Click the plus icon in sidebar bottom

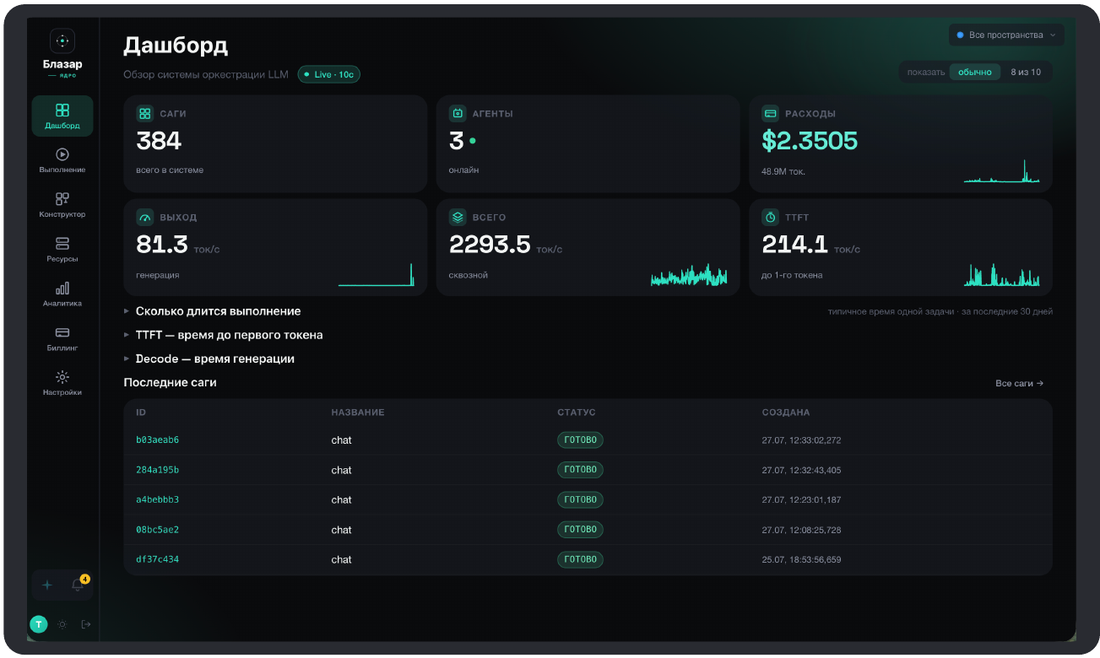pyautogui.click(x=47, y=585)
